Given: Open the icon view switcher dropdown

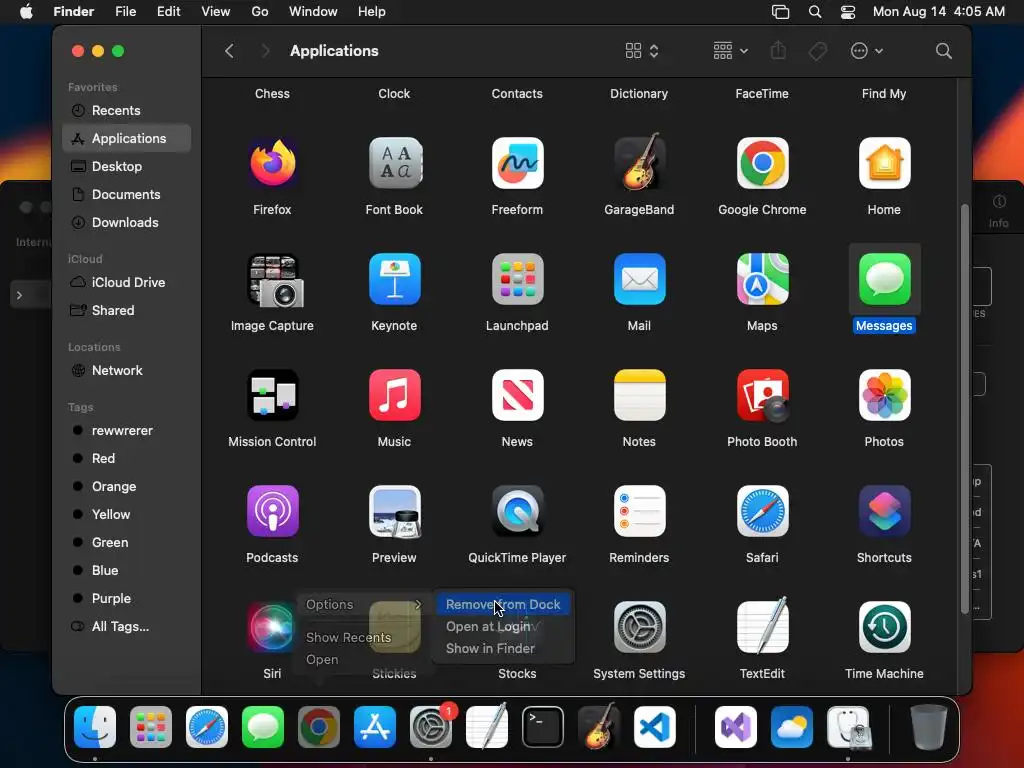Looking at the screenshot, I should 642,51.
